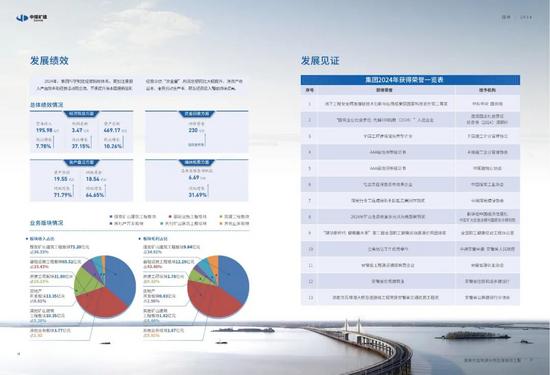Screen dimensions: 550x375
Task: Open the 发展绩效 section heading
Action: (x=49, y=60)
